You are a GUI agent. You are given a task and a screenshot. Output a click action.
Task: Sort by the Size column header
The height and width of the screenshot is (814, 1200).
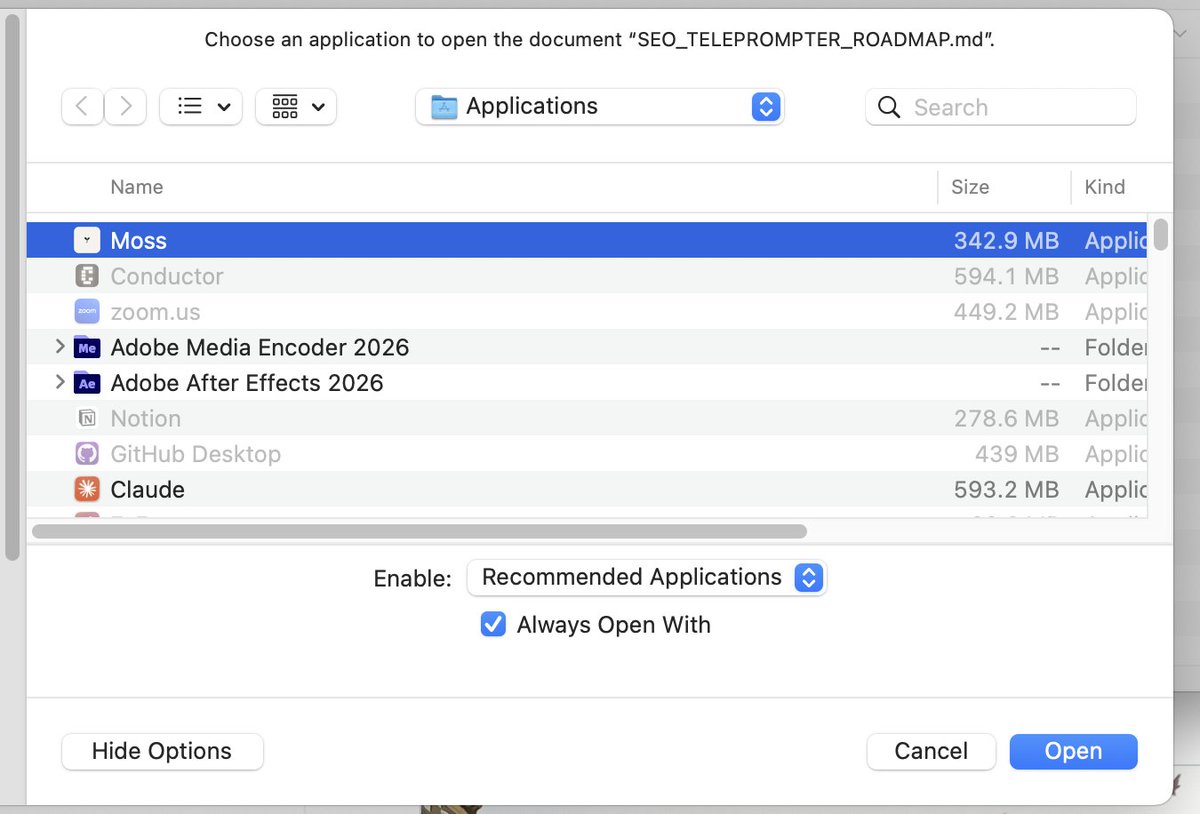[x=970, y=187]
